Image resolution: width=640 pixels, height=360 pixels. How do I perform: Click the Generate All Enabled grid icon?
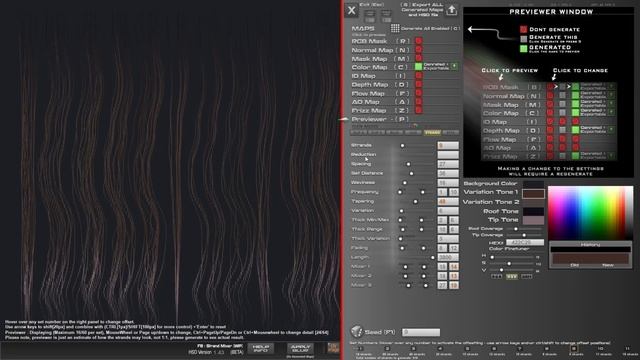[395, 28]
